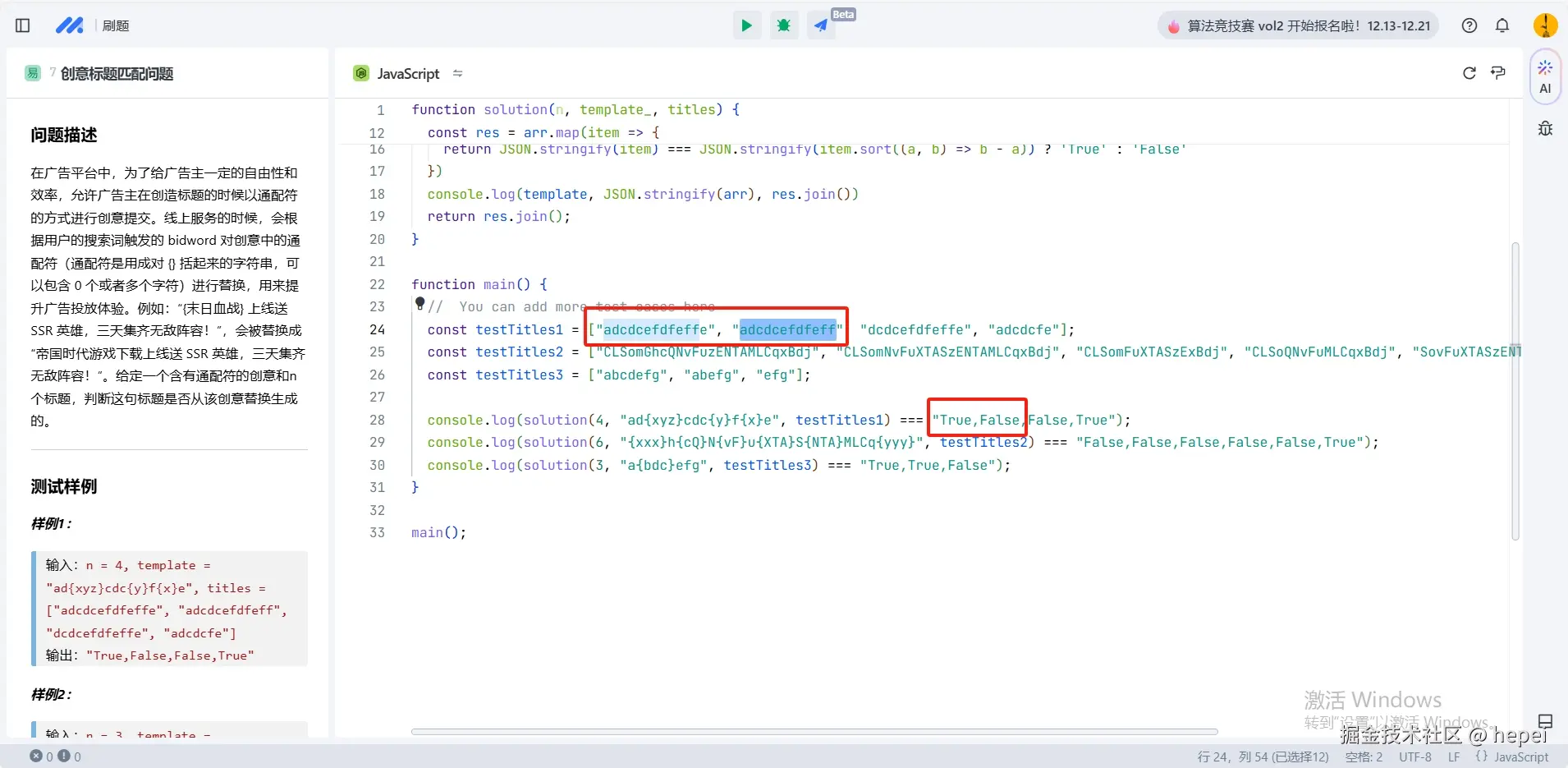Toggle the left sidebar panel icon
This screenshot has height=768, width=1568.
23,25
